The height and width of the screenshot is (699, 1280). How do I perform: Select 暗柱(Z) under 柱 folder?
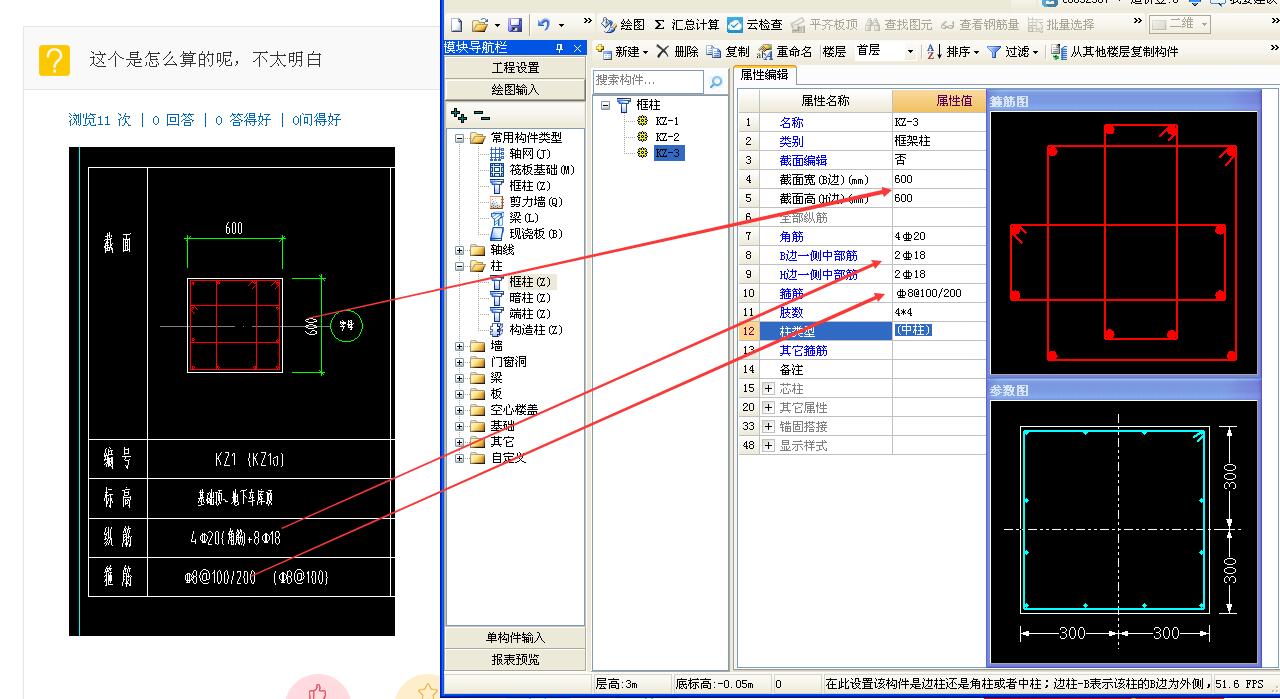click(x=520, y=298)
